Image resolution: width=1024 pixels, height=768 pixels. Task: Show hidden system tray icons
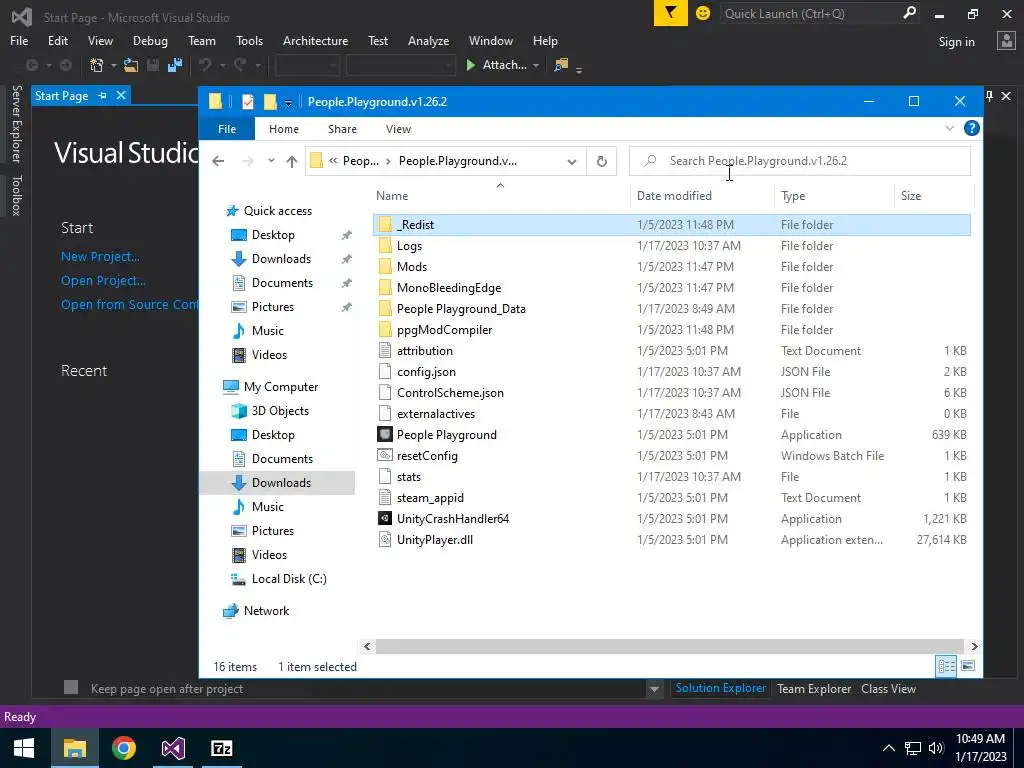[x=888, y=748]
